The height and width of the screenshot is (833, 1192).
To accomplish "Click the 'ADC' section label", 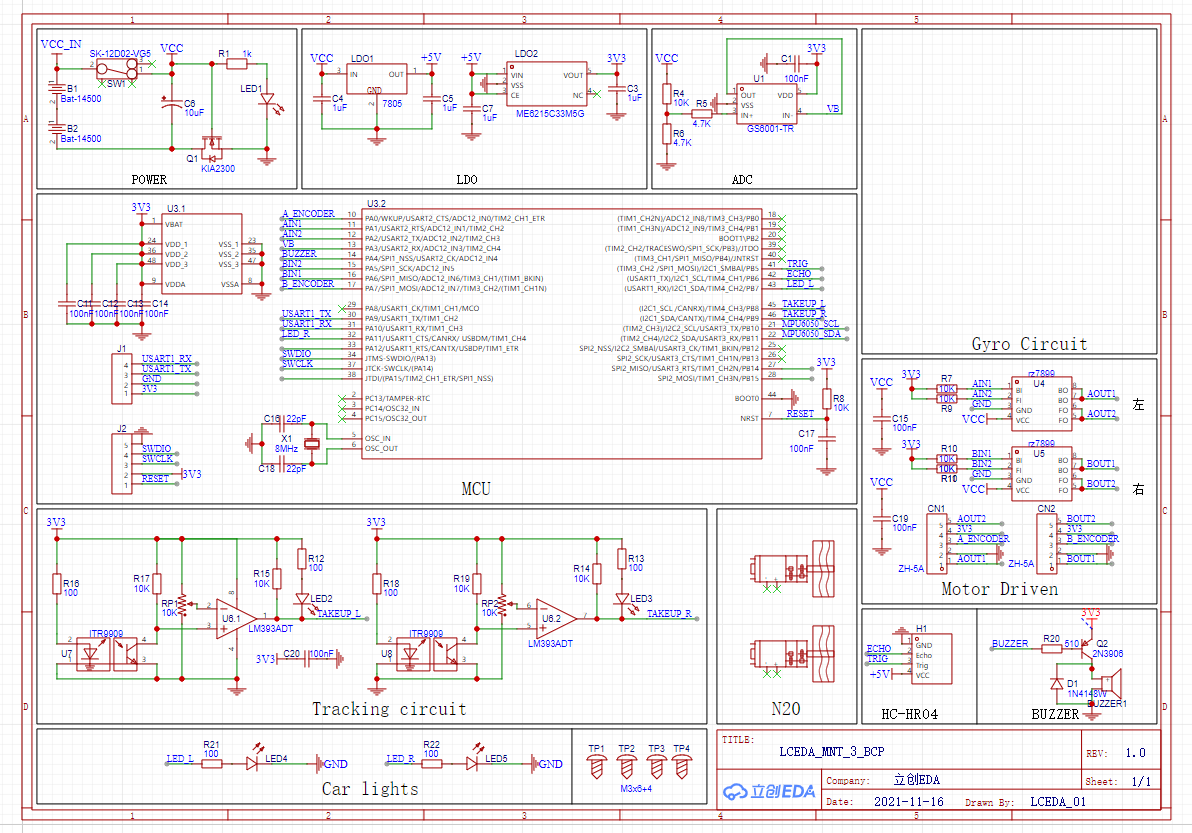I will [x=742, y=180].
